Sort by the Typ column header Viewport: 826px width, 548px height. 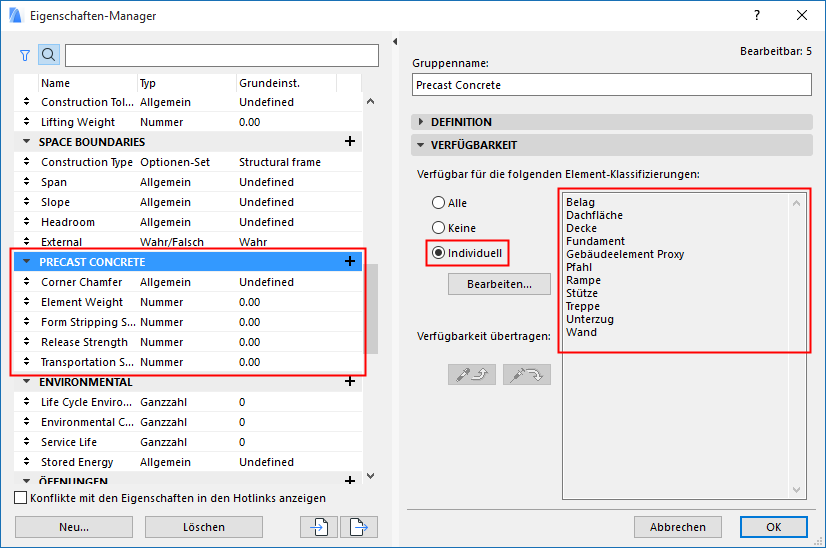[x=186, y=83]
